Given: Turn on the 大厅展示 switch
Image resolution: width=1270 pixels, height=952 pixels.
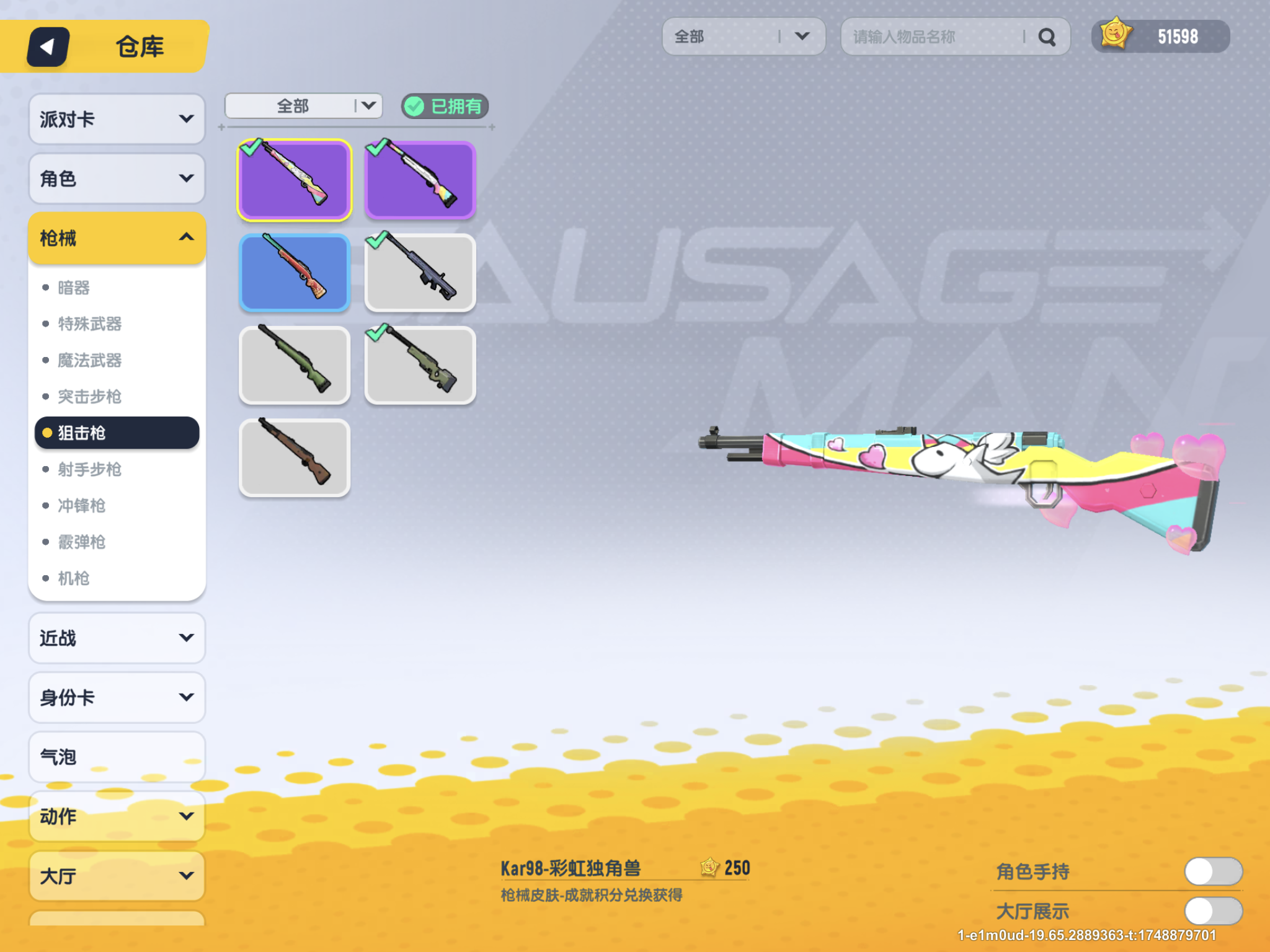Looking at the screenshot, I should point(1212,910).
